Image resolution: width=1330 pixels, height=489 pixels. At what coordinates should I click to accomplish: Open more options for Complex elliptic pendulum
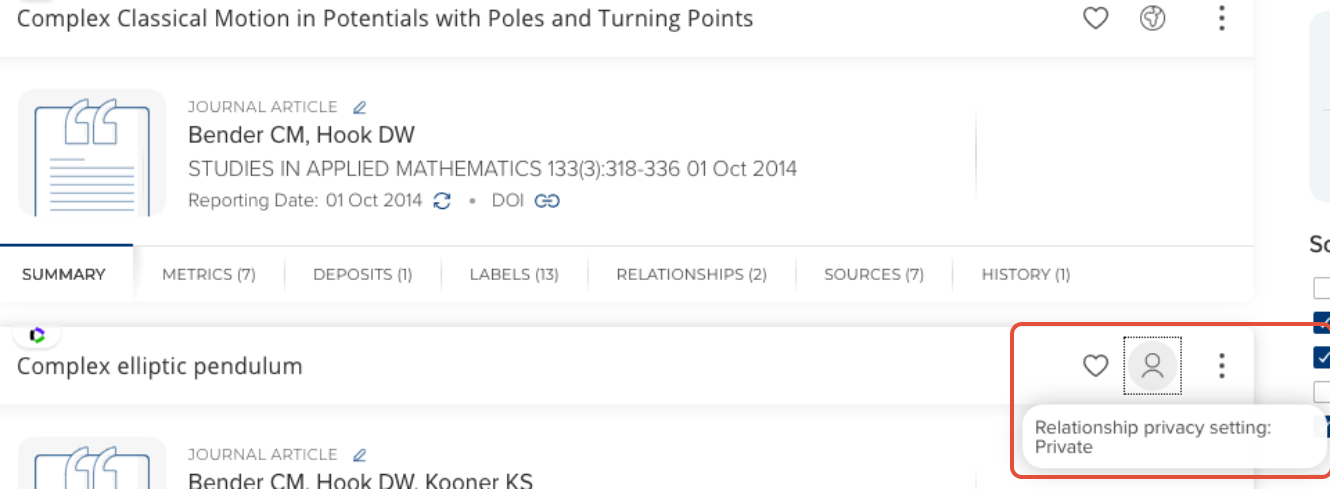coord(1221,366)
